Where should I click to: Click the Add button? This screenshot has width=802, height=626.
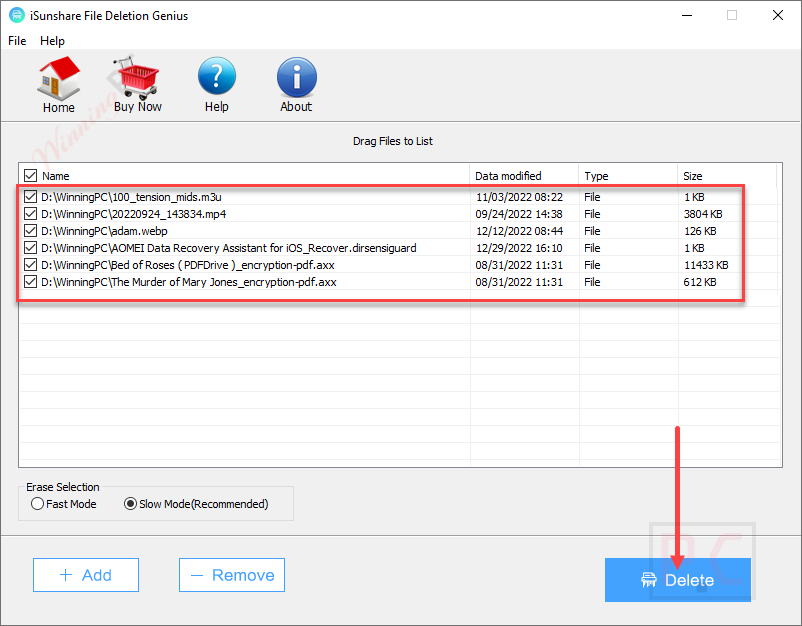(86, 575)
